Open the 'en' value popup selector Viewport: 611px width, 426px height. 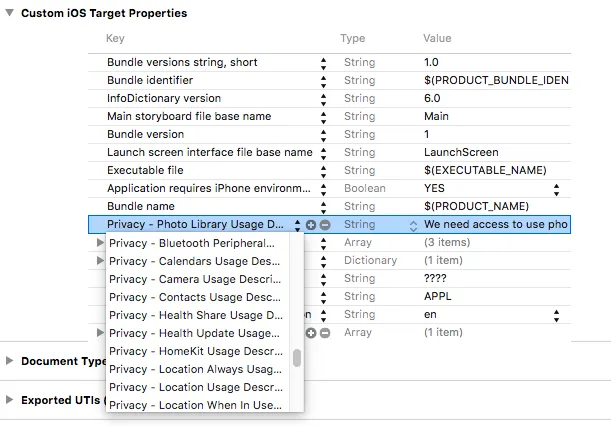(x=556, y=314)
